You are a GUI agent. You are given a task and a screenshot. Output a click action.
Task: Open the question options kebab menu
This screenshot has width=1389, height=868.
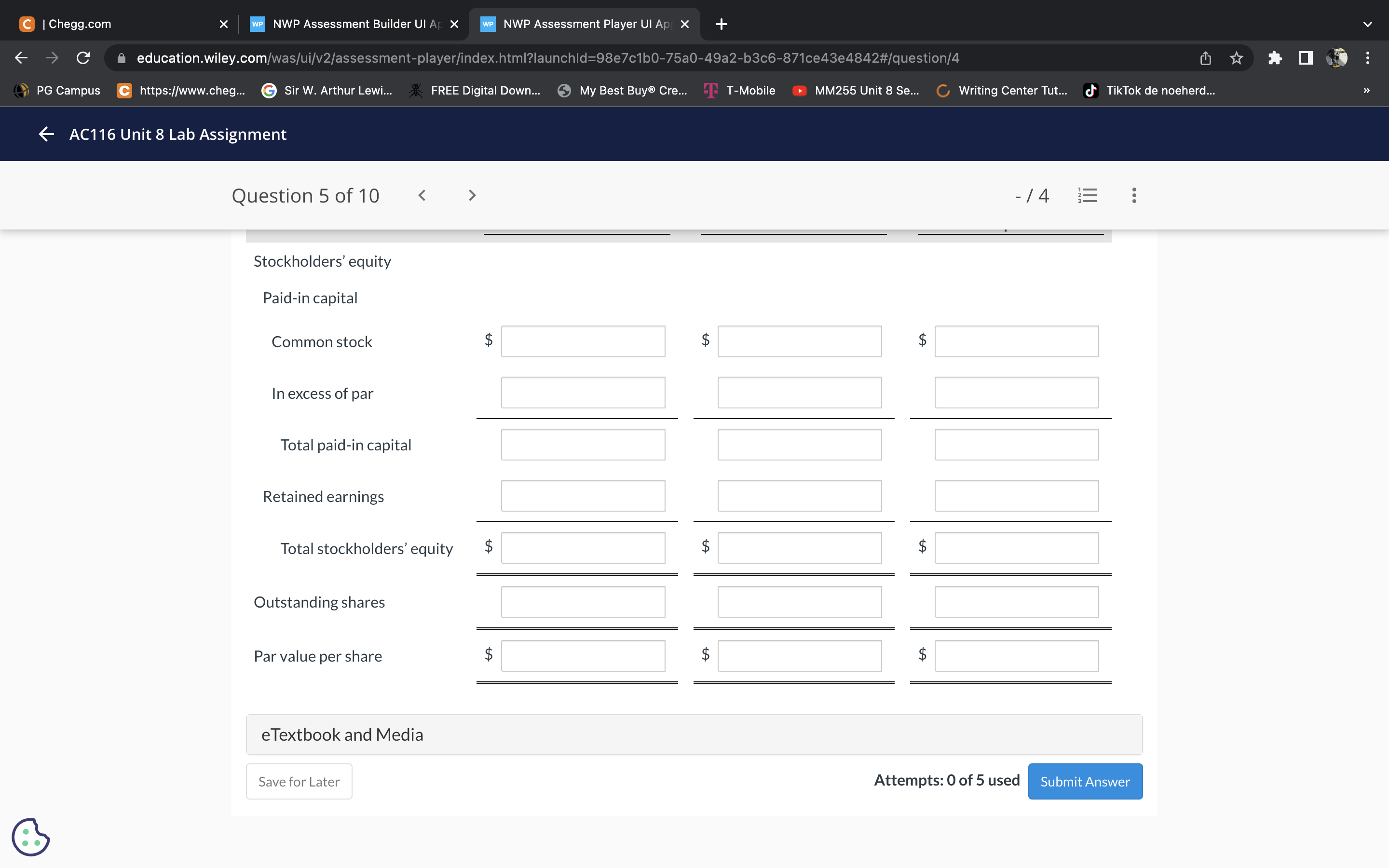click(1133, 195)
